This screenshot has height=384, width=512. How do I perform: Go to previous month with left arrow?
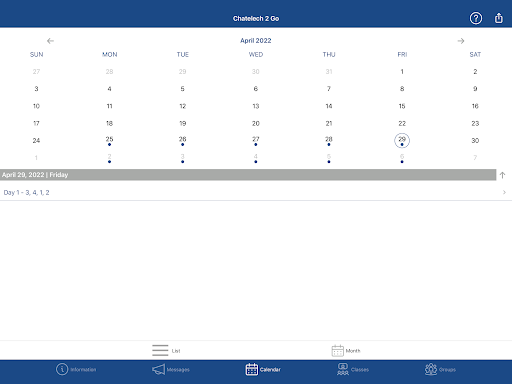point(50,41)
